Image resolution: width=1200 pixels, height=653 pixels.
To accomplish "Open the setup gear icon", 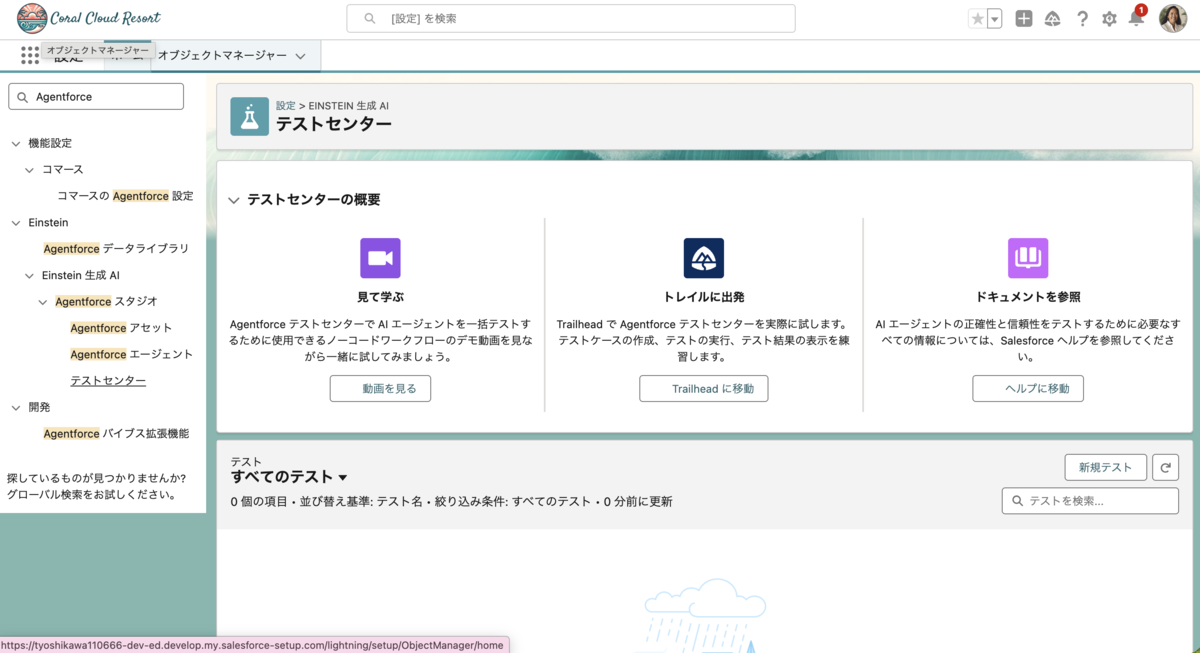I will [x=1109, y=18].
